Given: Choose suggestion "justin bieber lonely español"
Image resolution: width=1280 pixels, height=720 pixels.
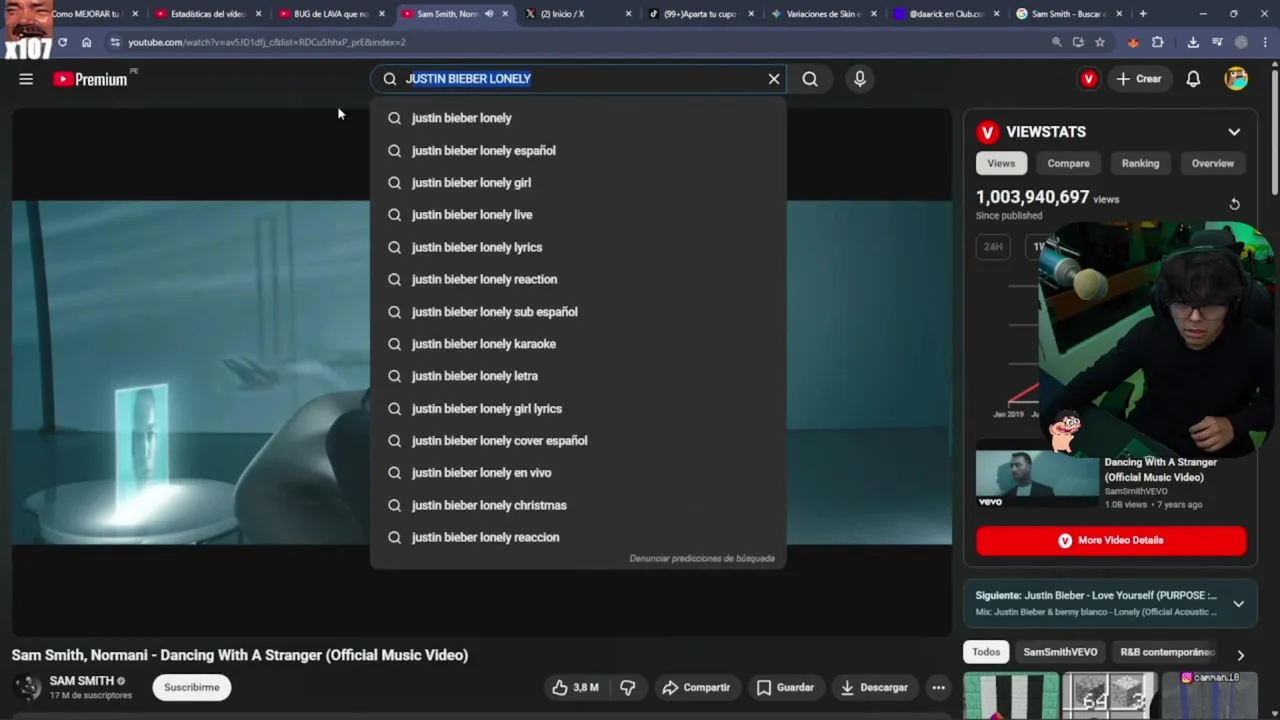Looking at the screenshot, I should coord(578,150).
